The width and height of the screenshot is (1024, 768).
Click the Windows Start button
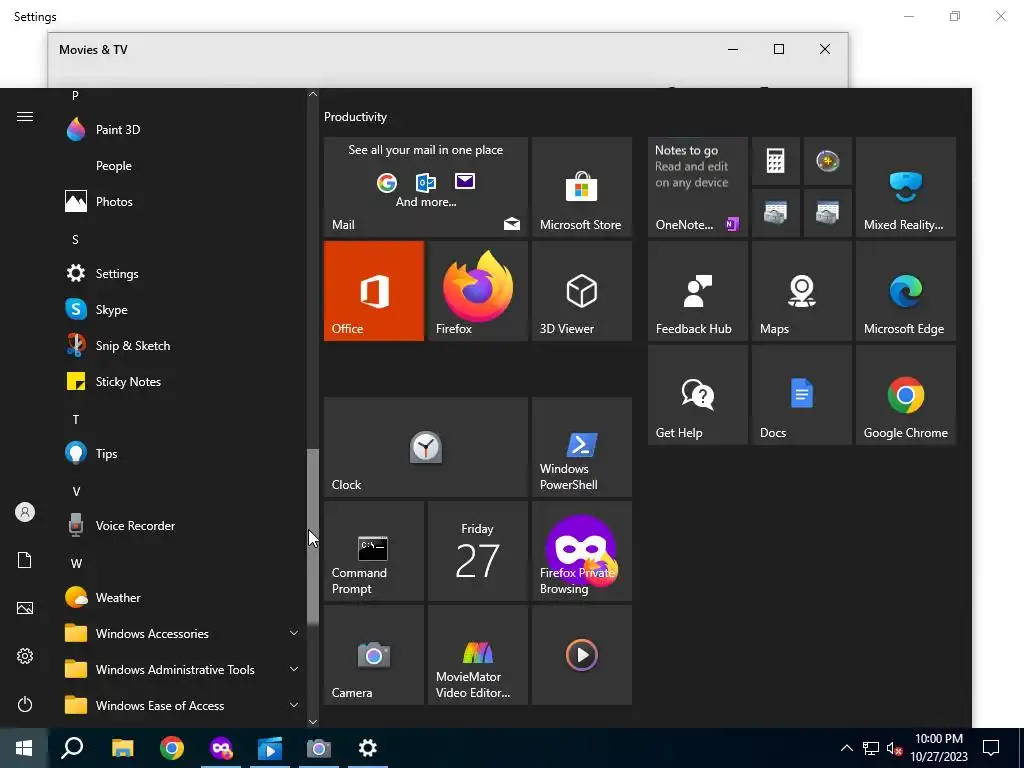(x=24, y=748)
